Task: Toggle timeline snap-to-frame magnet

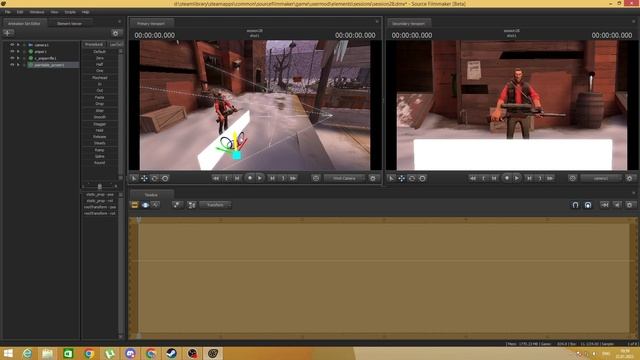Action: coord(588,205)
